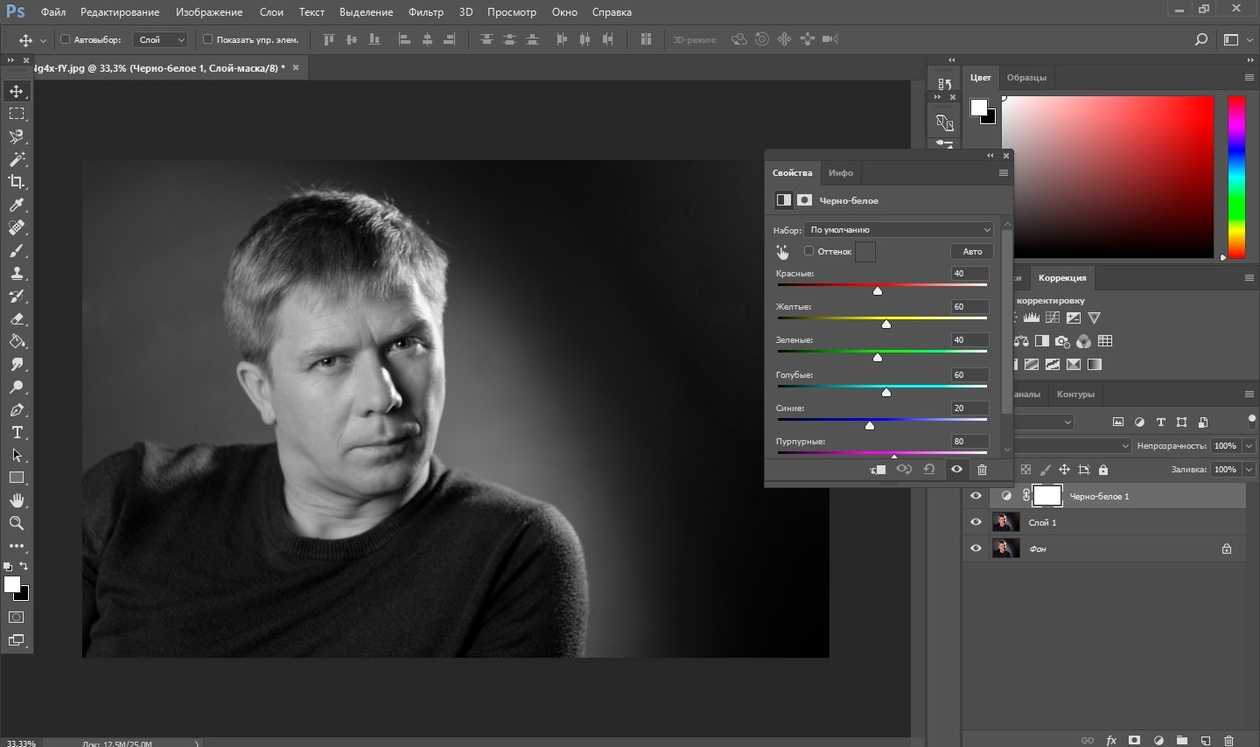Open the layer blend mode dropdown
Image resolution: width=1260 pixels, height=747 pixels.
[1070, 446]
